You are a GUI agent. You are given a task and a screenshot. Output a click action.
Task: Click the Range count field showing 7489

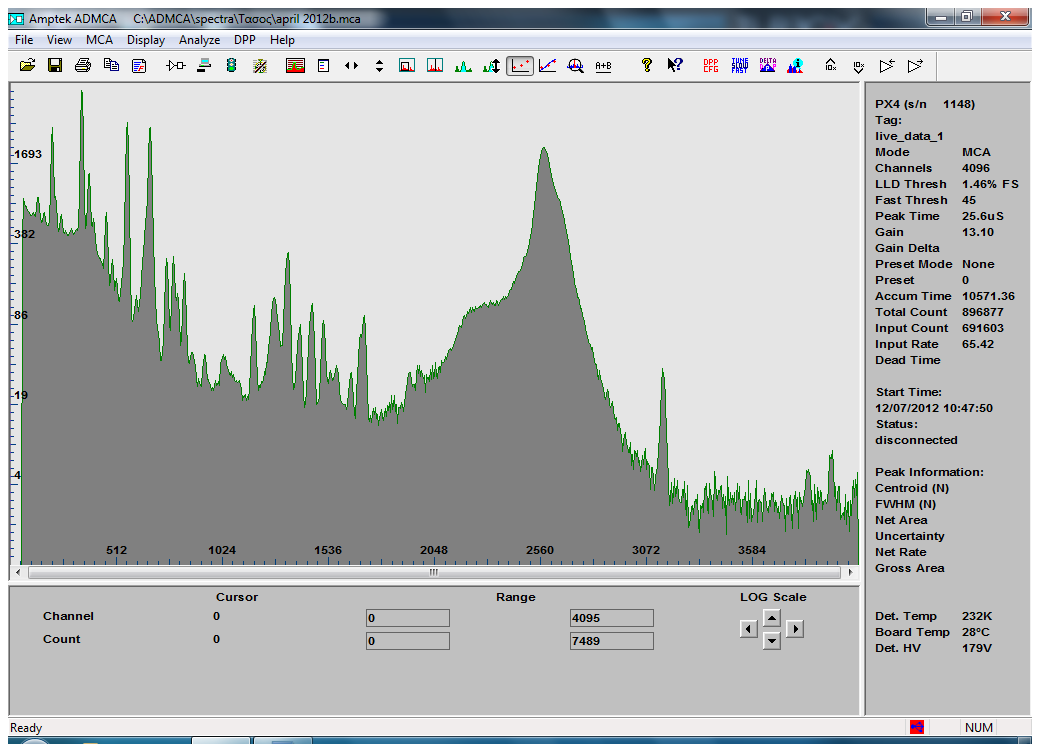point(612,641)
